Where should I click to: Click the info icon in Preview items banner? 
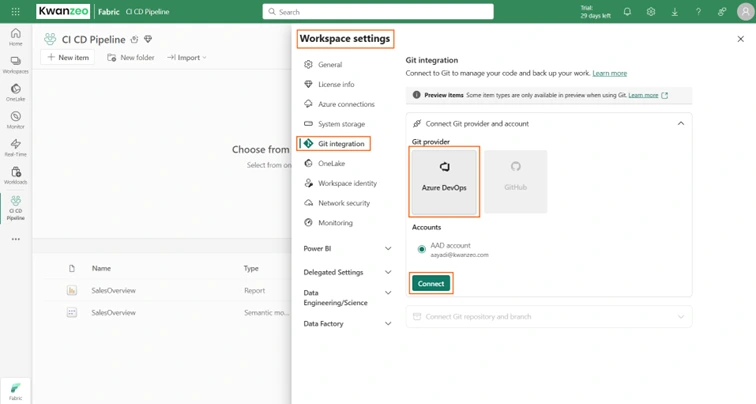[x=417, y=95]
